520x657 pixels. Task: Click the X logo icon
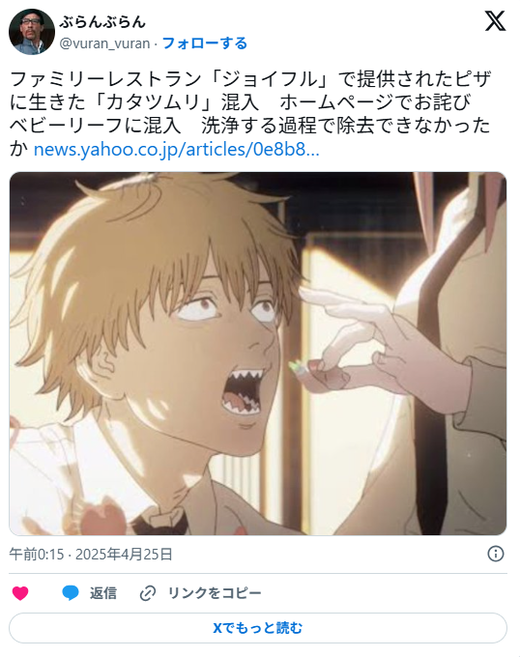click(x=495, y=21)
